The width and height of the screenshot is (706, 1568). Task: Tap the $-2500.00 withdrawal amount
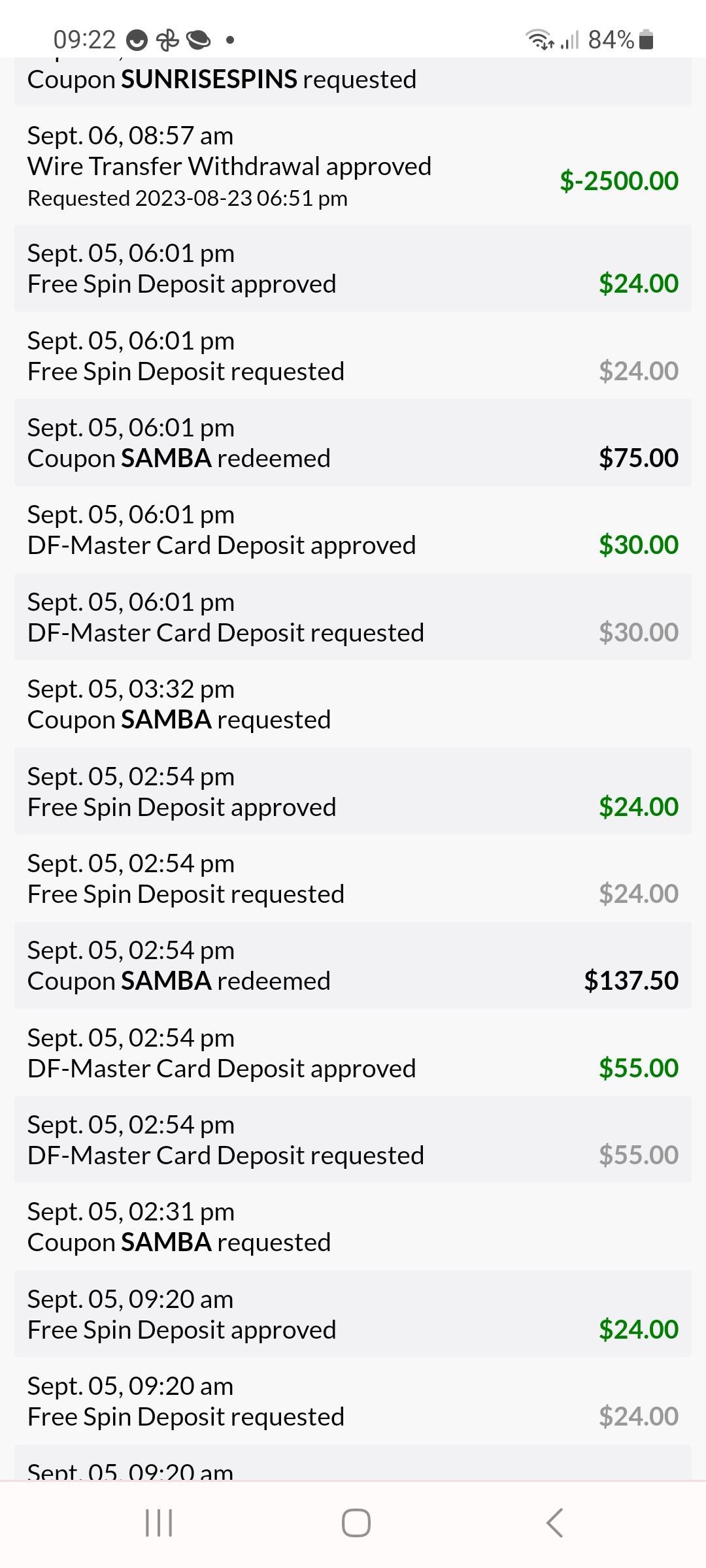(x=618, y=181)
